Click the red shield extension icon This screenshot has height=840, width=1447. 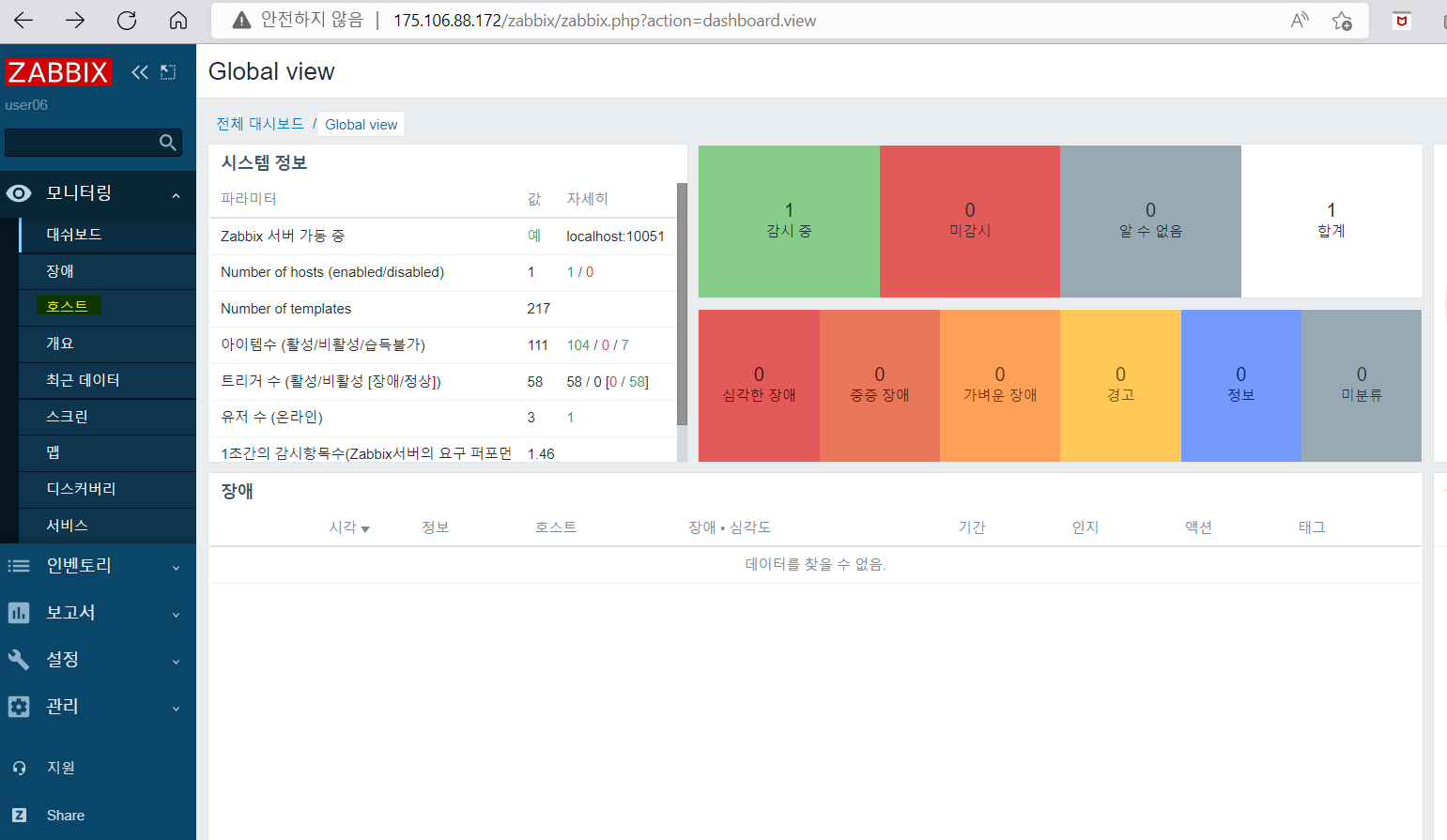[1402, 20]
